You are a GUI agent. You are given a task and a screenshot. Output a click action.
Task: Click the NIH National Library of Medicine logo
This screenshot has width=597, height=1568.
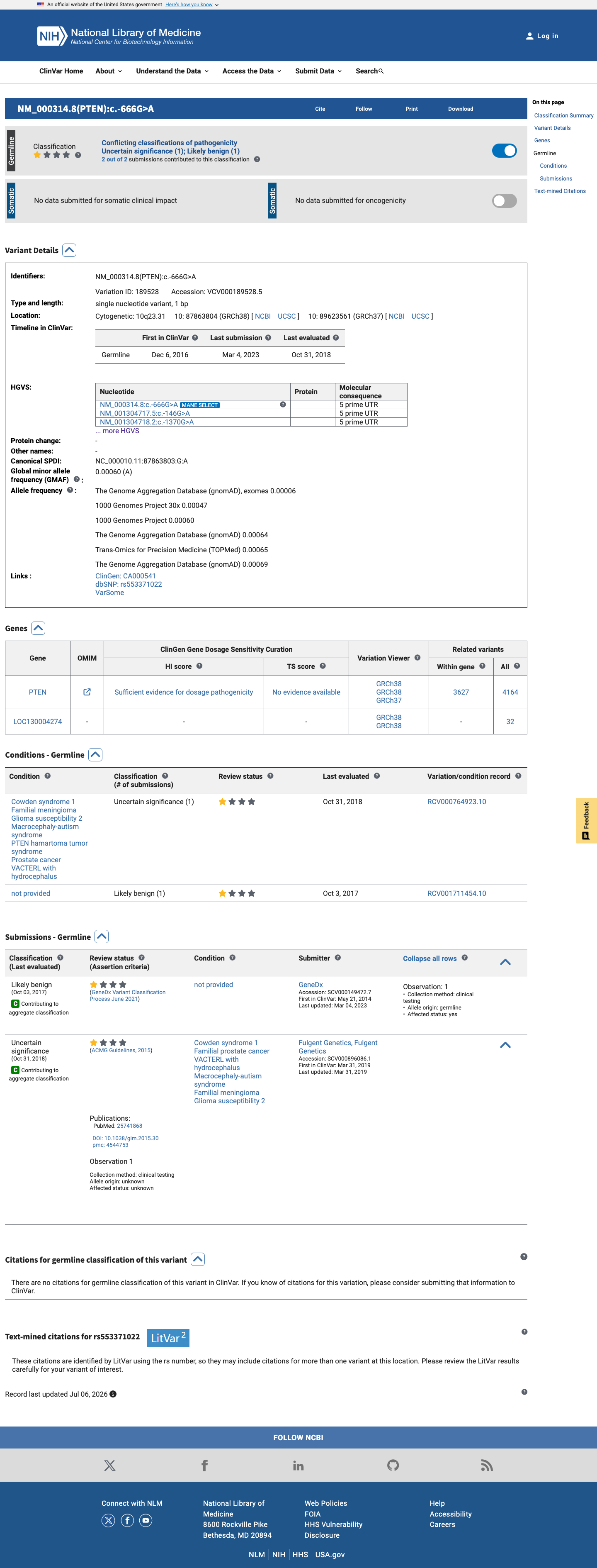(119, 36)
